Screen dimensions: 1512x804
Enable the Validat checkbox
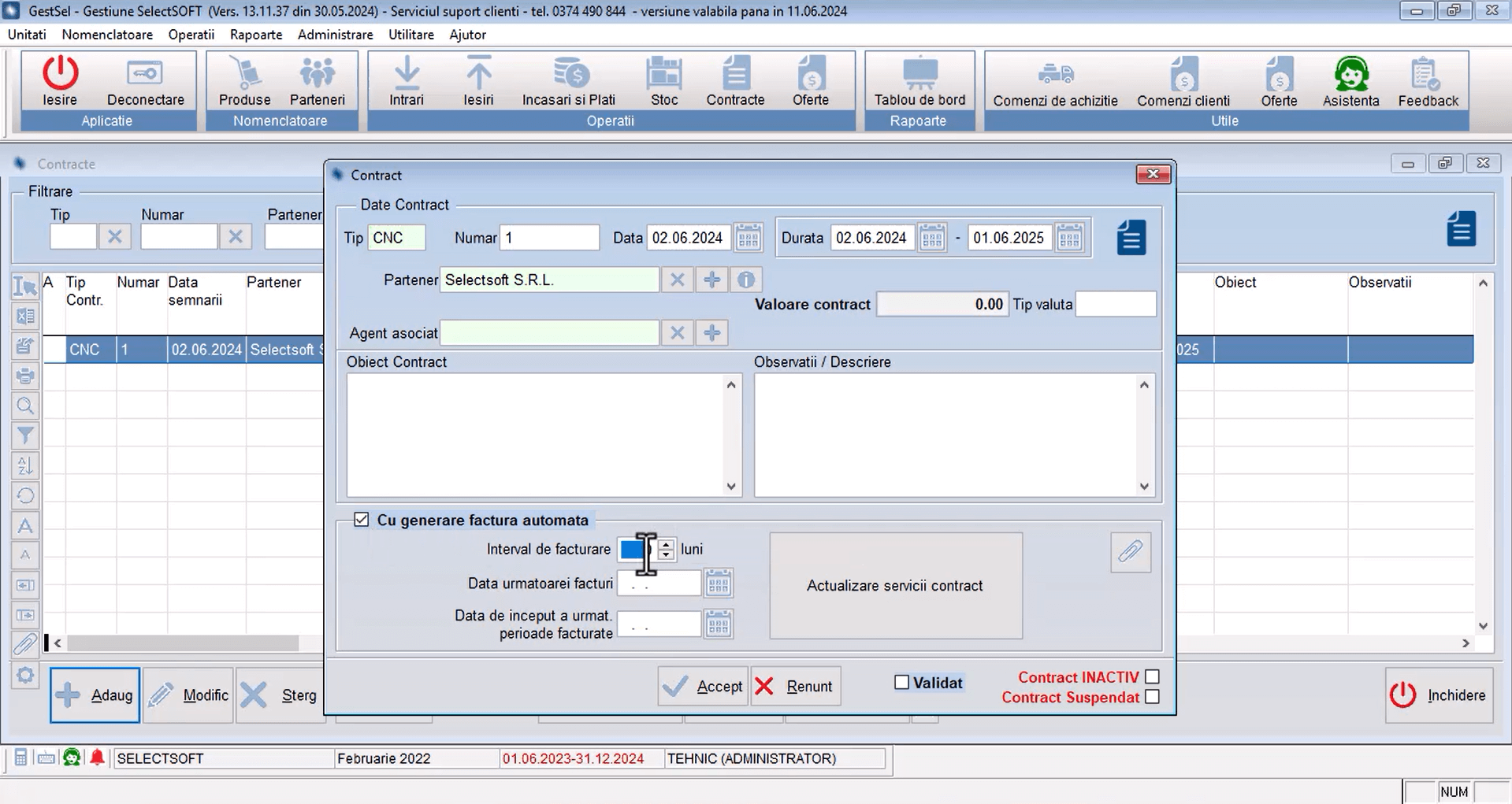tap(902, 683)
